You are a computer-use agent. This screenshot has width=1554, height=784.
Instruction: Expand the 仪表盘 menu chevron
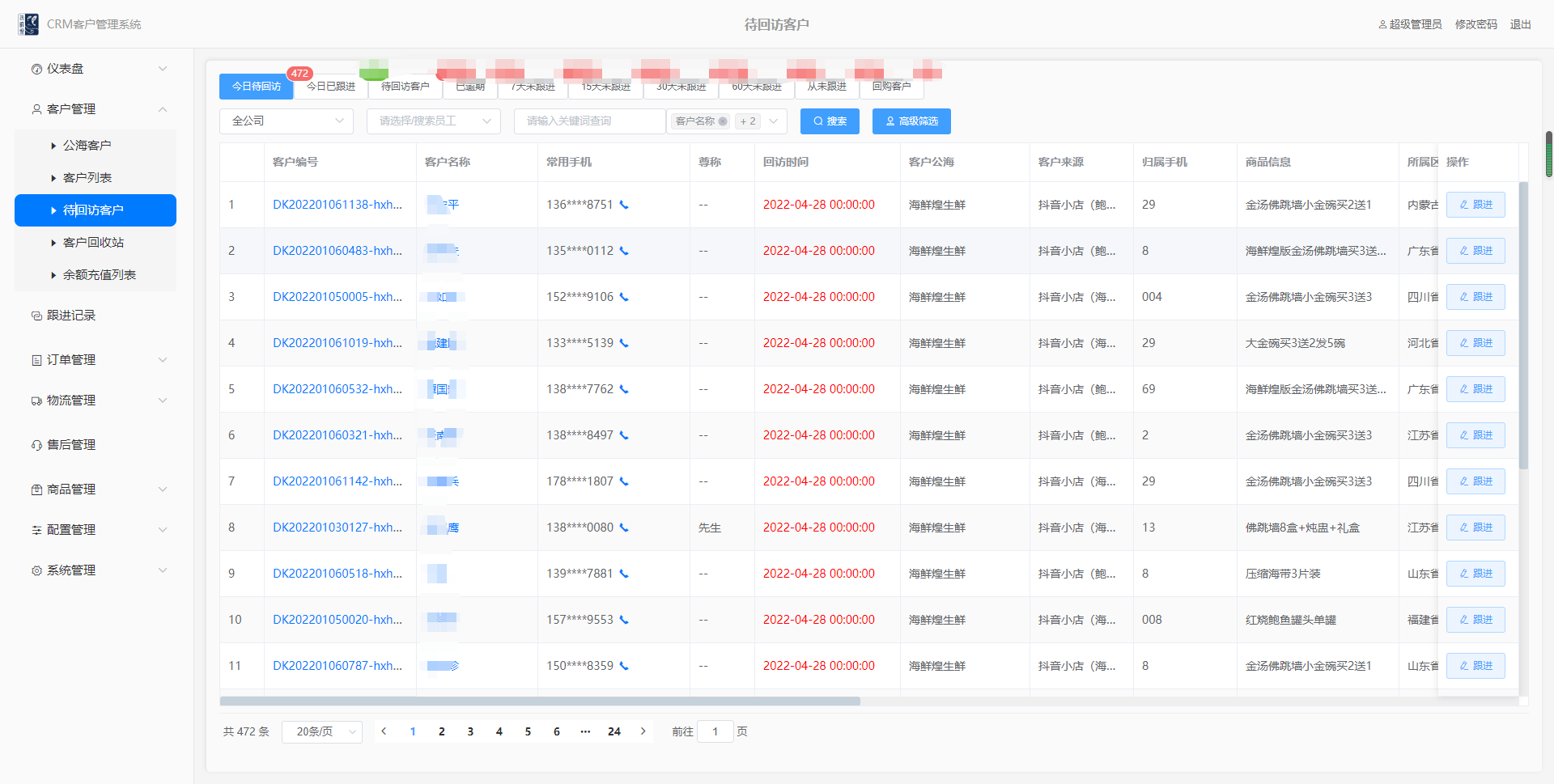pyautogui.click(x=163, y=69)
